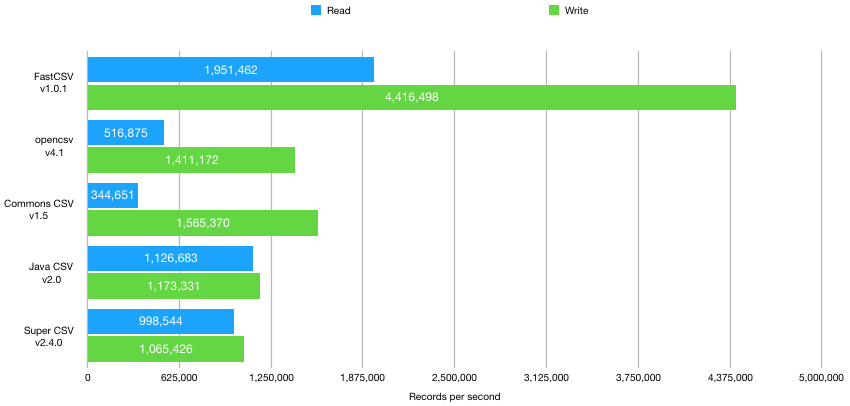Click the Super CSV read bar 998,544
This screenshot has height=406, width=850.
point(161,321)
